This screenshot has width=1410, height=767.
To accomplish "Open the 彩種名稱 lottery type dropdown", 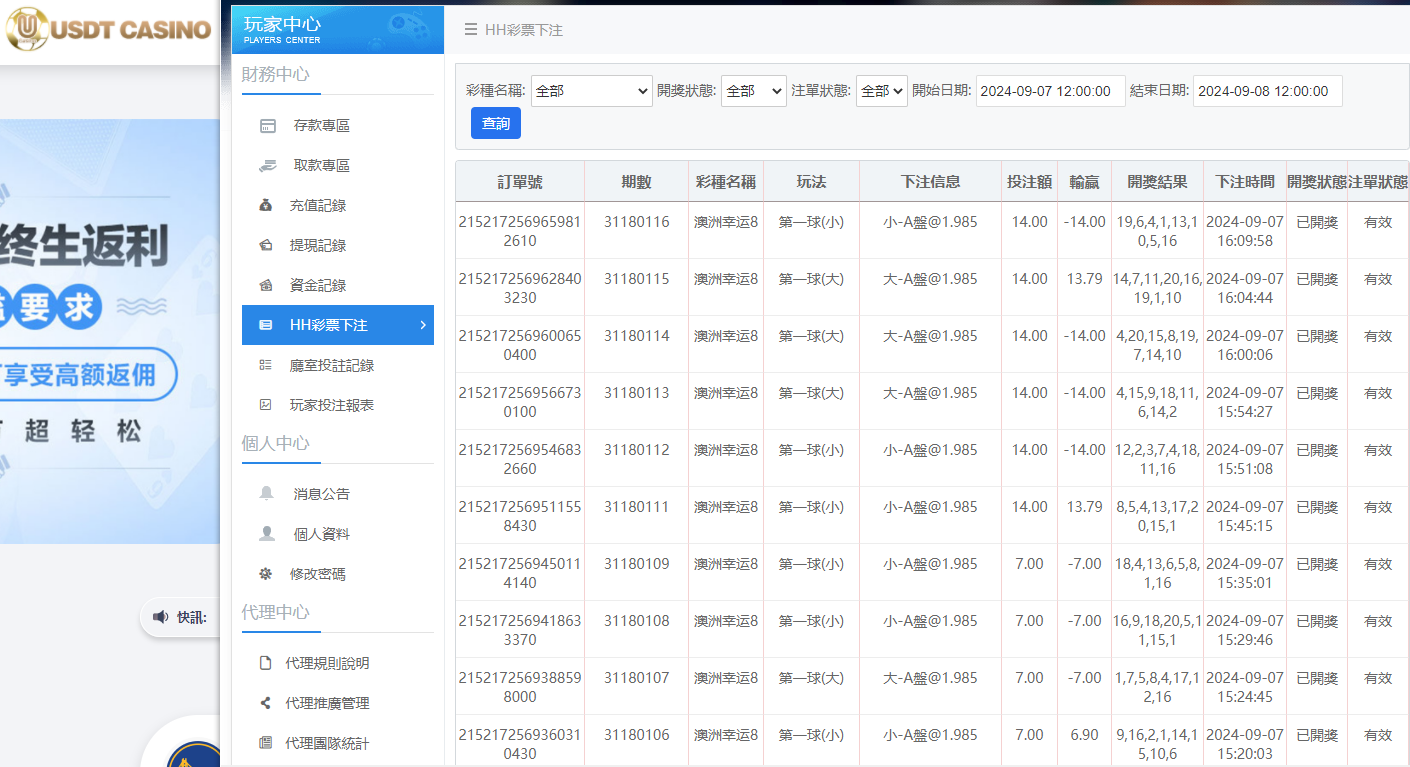I will coord(591,90).
